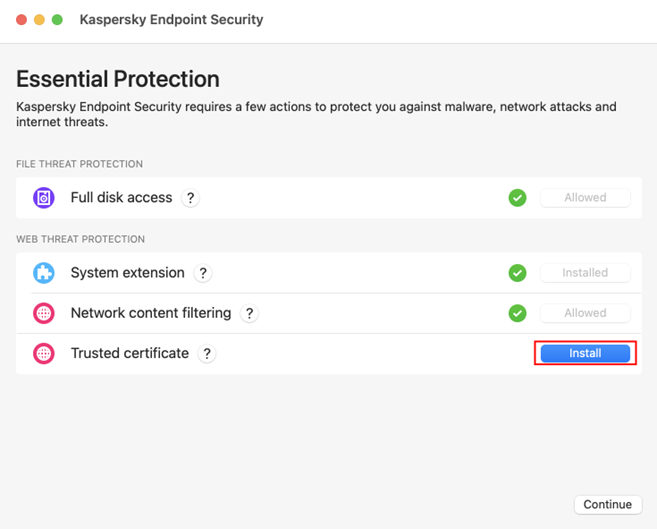Click the Network content filtering globe icon
Screen dimensions: 657x529
click(44, 313)
